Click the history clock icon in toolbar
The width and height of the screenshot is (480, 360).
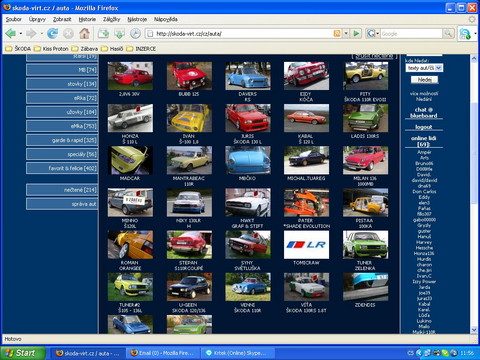(135, 33)
